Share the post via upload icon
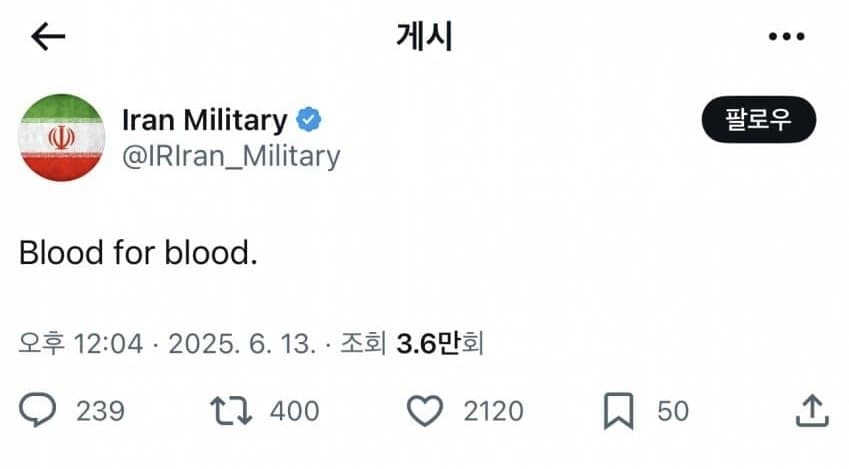849x469 pixels. (812, 410)
